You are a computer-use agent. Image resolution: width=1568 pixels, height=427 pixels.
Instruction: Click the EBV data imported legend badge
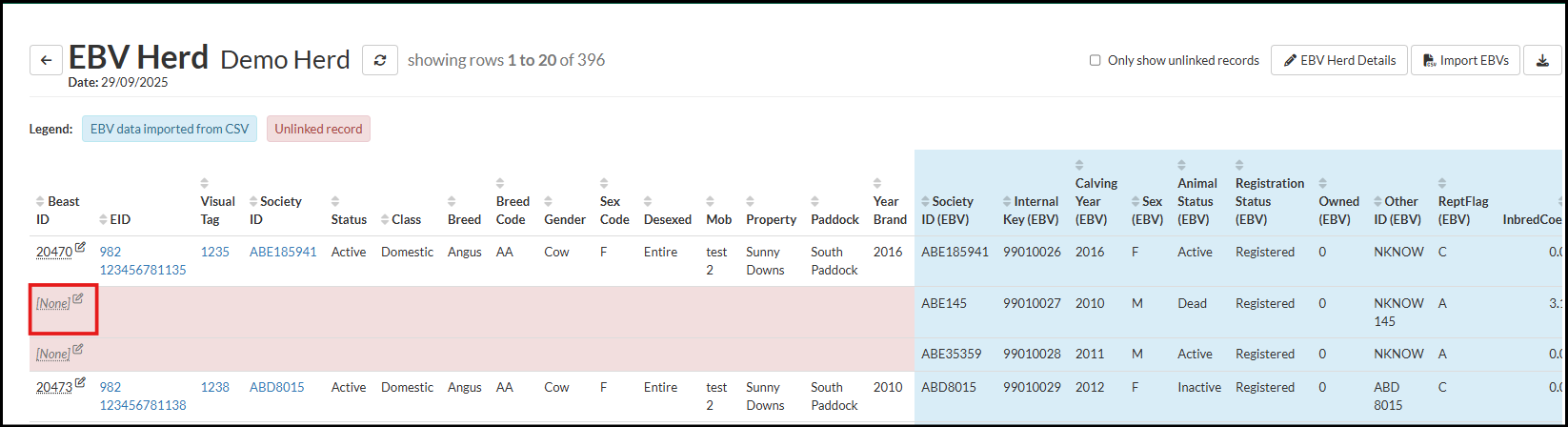pos(169,129)
